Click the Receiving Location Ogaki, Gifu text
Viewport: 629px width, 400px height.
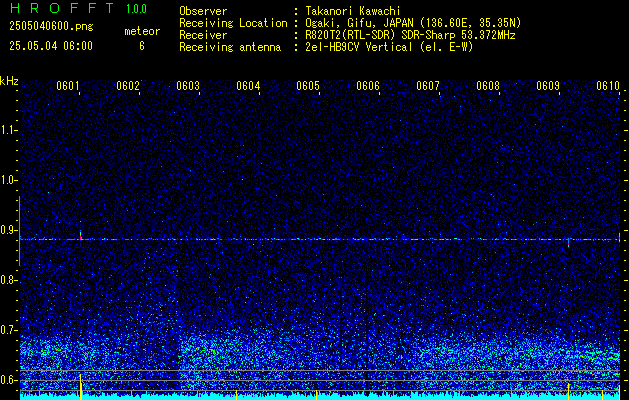[413, 23]
